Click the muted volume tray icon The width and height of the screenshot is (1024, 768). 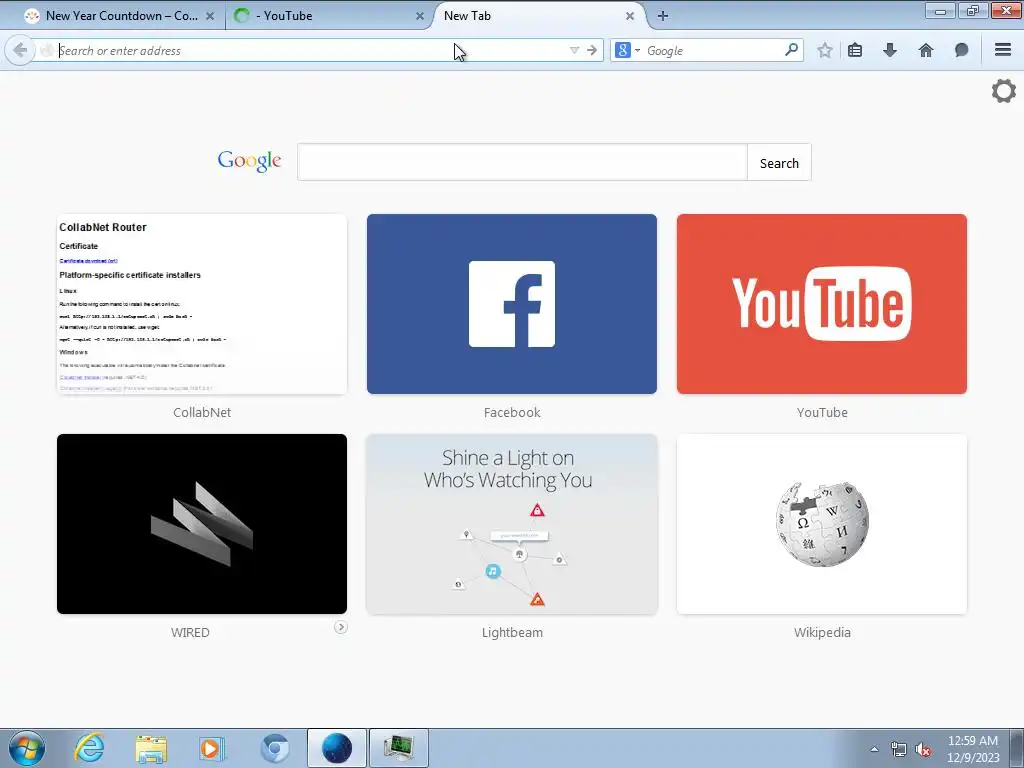tap(923, 749)
